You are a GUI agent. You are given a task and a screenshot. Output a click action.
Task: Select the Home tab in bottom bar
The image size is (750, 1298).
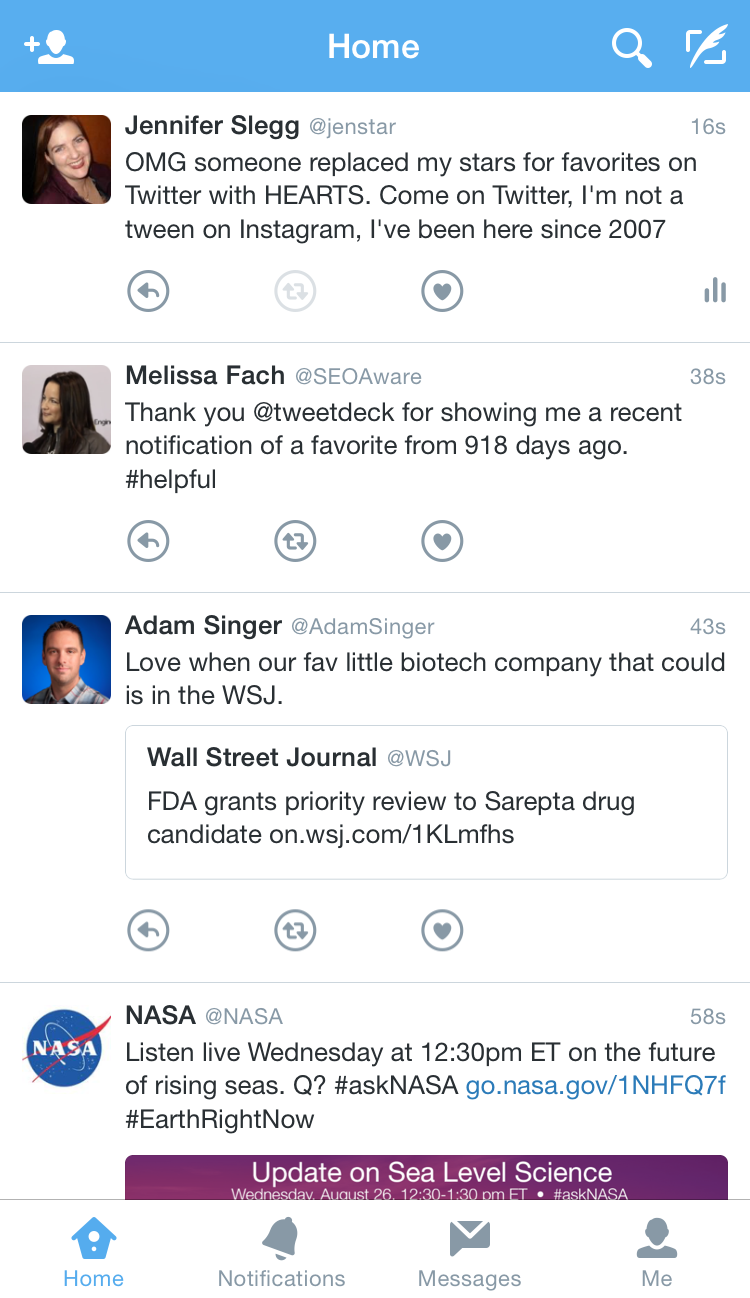[x=93, y=1251]
